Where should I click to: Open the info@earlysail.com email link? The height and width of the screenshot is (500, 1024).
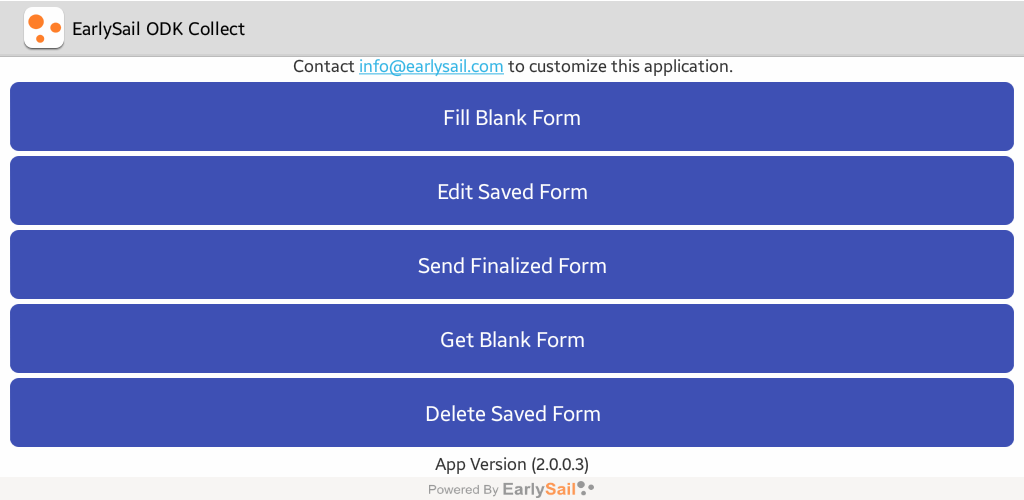431,67
